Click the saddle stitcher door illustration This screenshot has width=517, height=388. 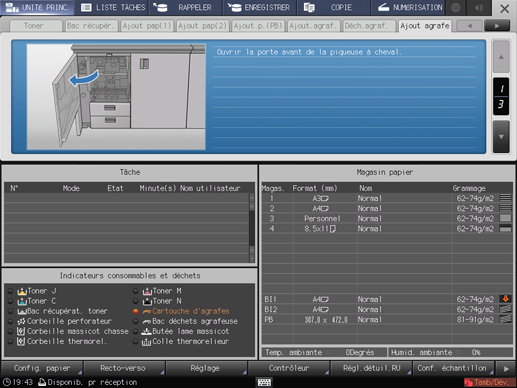(x=116, y=97)
